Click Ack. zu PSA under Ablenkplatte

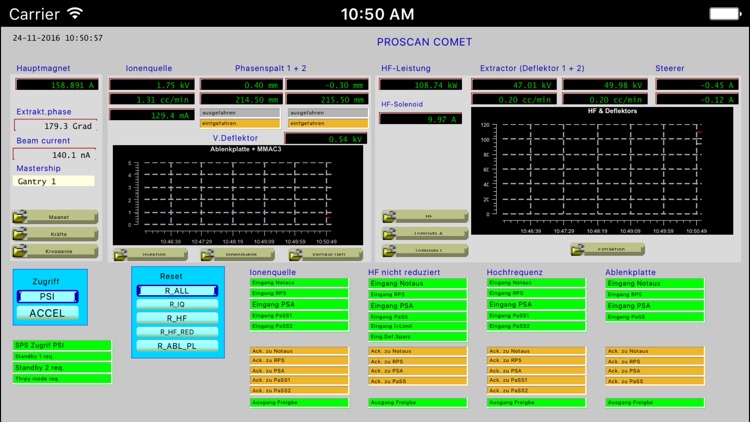pos(655,371)
